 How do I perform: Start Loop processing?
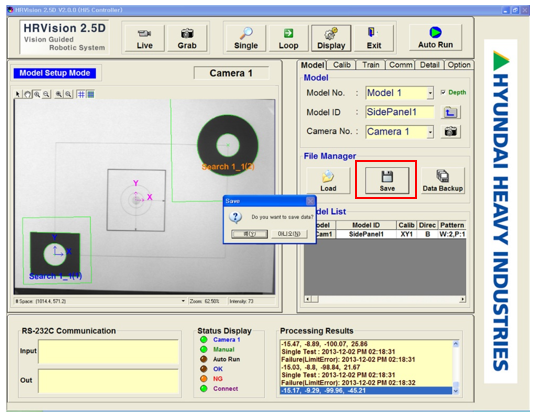pyautogui.click(x=288, y=38)
